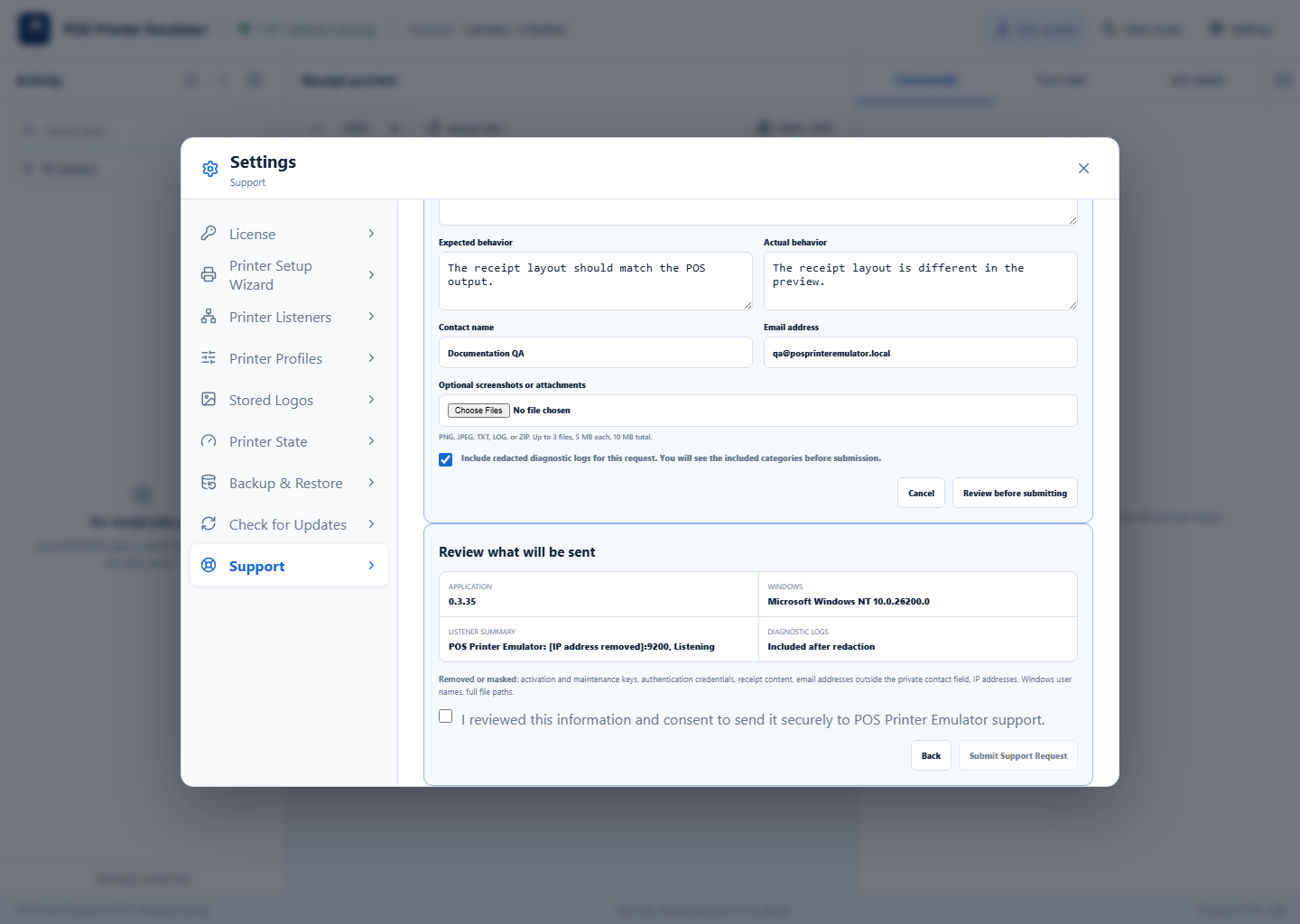
Task: Click the Support lifebuoy icon
Action: point(209,566)
